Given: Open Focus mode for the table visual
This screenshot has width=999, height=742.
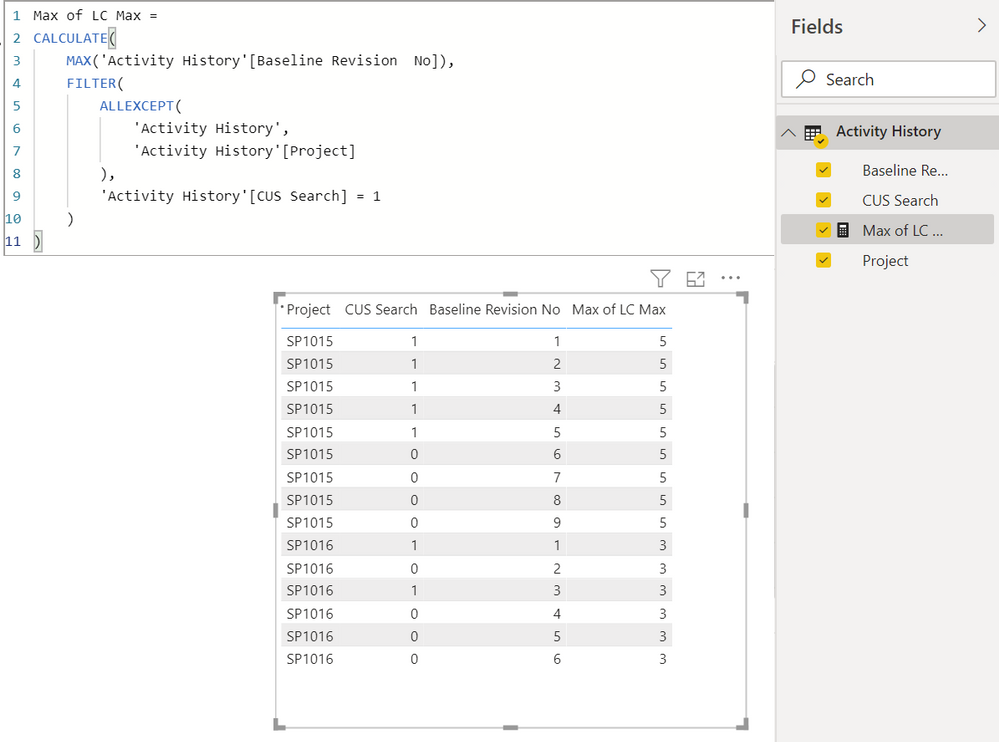Looking at the screenshot, I should (695, 279).
